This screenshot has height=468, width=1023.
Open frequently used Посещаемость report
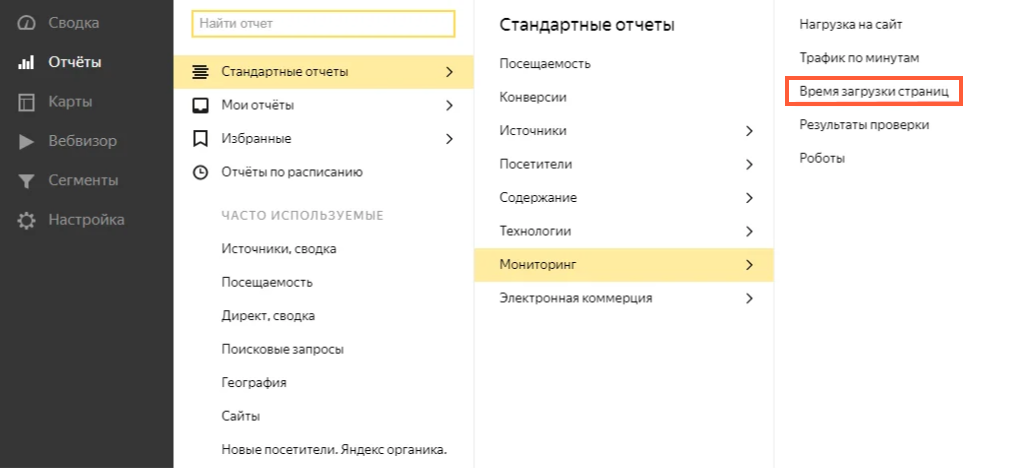(267, 283)
